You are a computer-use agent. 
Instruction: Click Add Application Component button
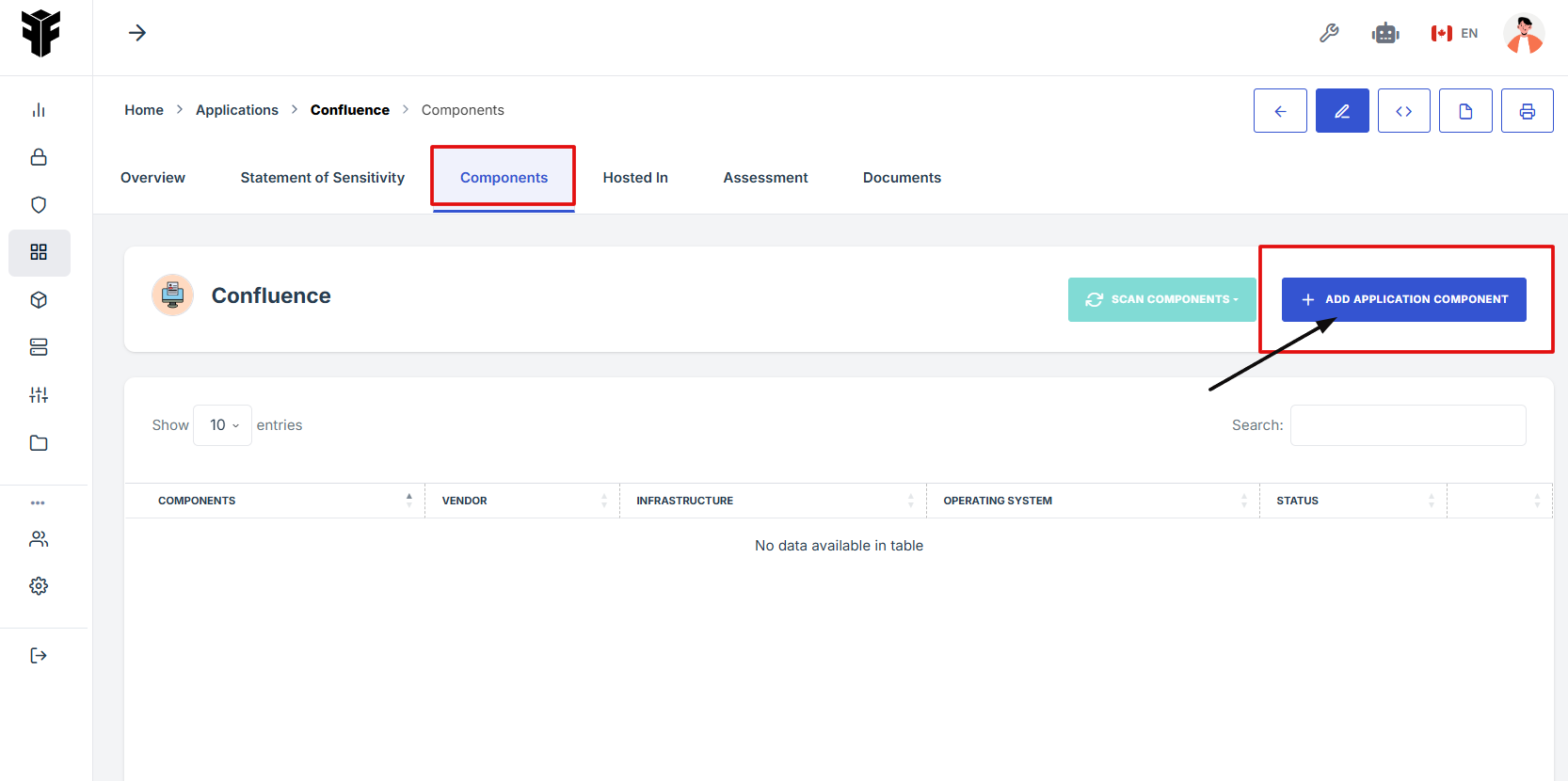(x=1403, y=299)
